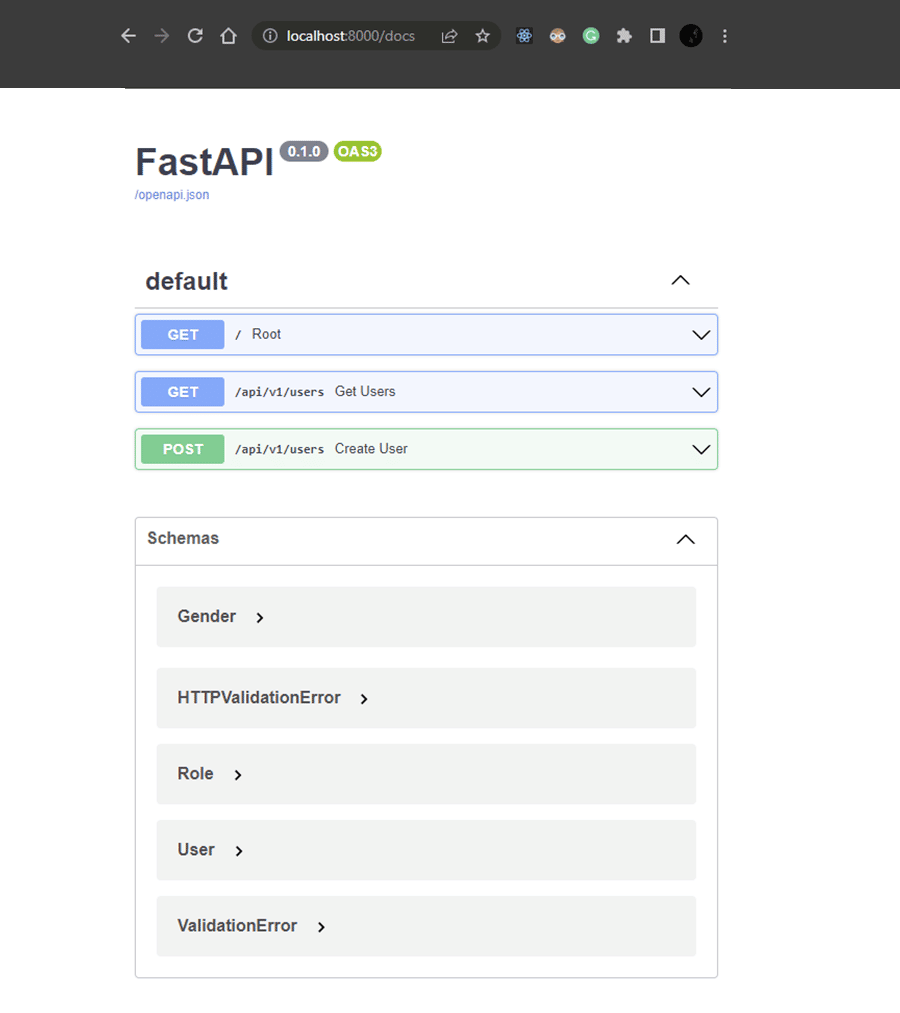The width and height of the screenshot is (900, 1013).
Task: Collapse the Schemas section
Action: [x=685, y=539]
